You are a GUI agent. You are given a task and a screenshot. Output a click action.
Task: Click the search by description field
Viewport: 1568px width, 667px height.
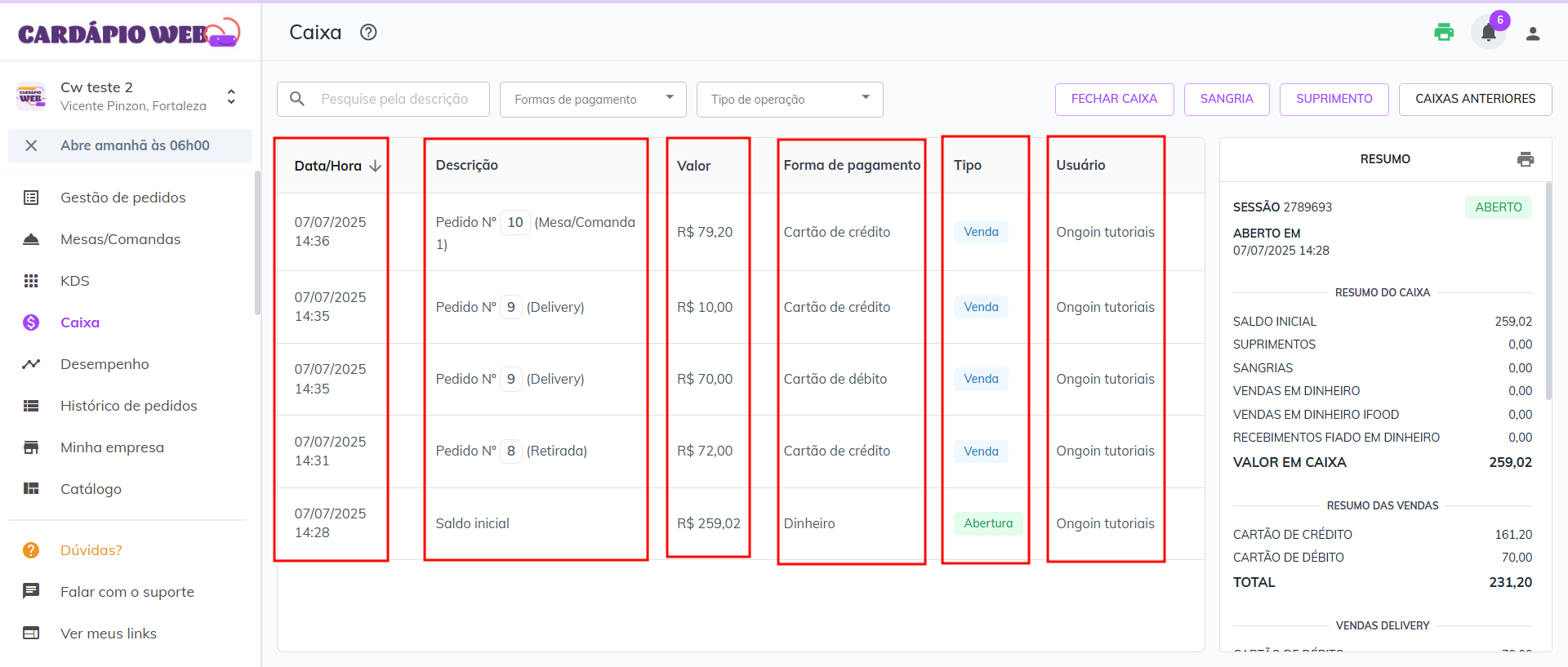coord(394,100)
